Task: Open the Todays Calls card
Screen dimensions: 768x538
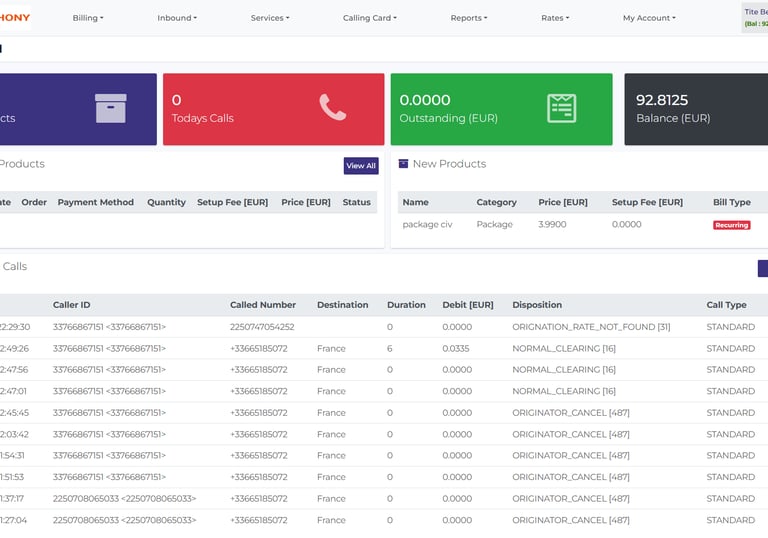Action: [x=273, y=109]
